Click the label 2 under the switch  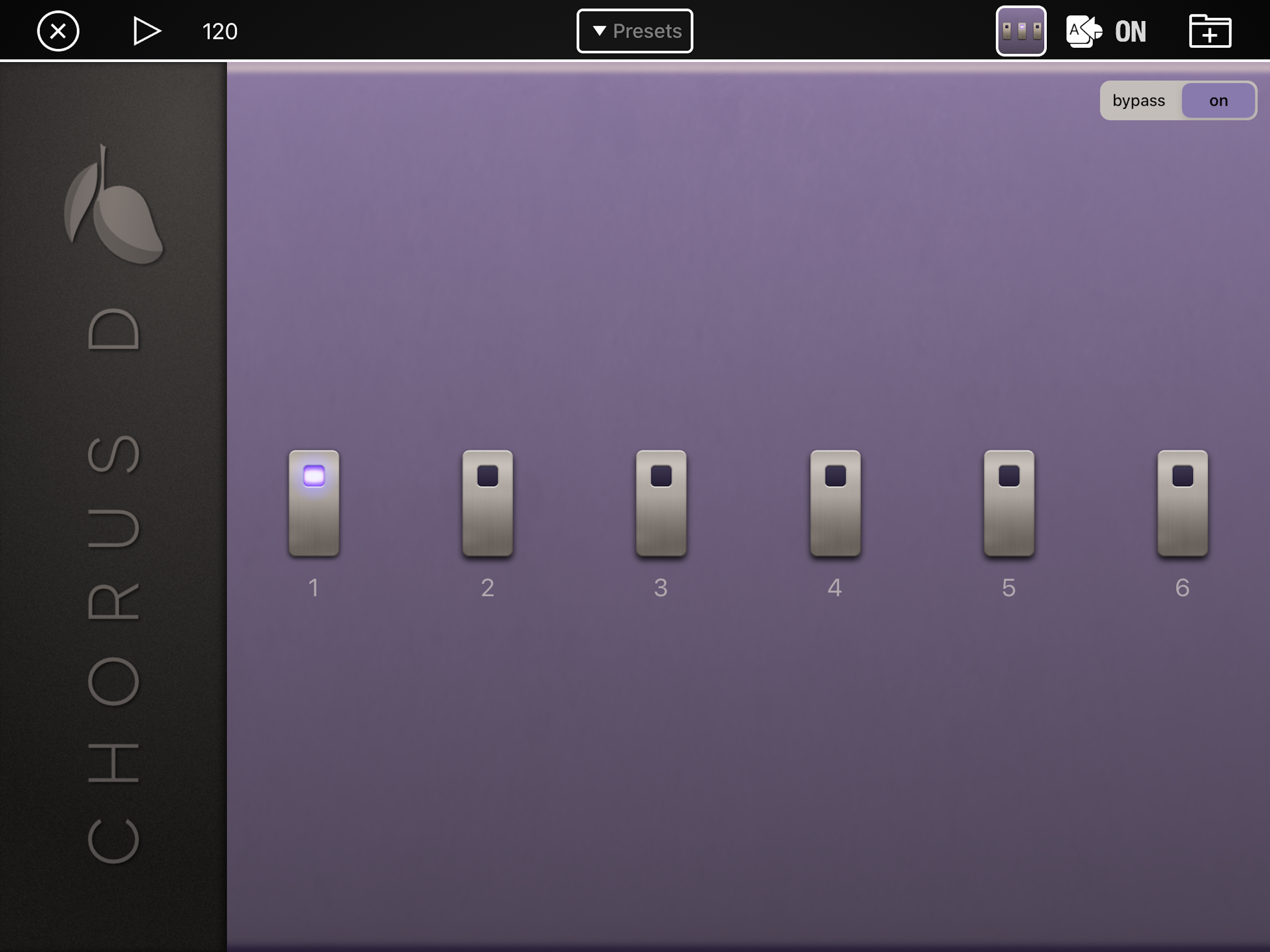click(488, 588)
